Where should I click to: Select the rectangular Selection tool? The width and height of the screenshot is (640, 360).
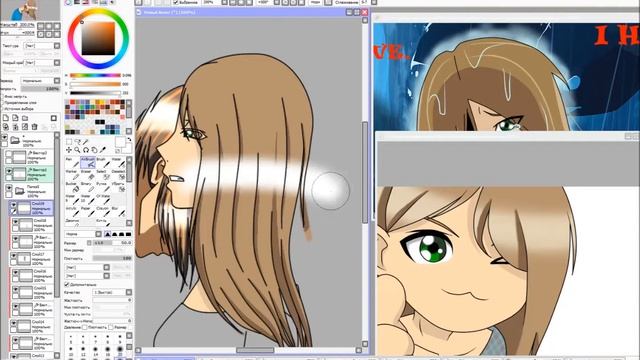pos(69,142)
